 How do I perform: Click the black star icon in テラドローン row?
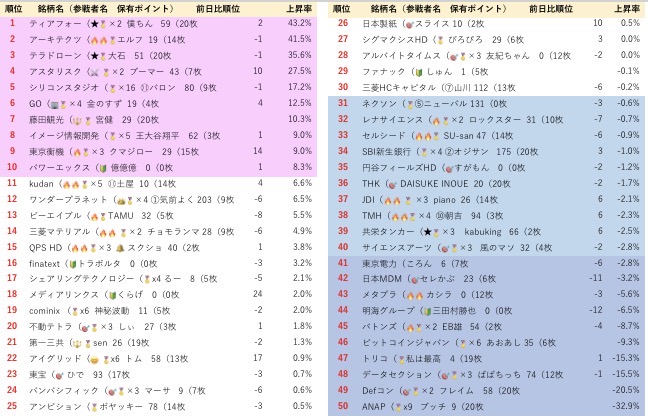pyautogui.click(x=95, y=55)
